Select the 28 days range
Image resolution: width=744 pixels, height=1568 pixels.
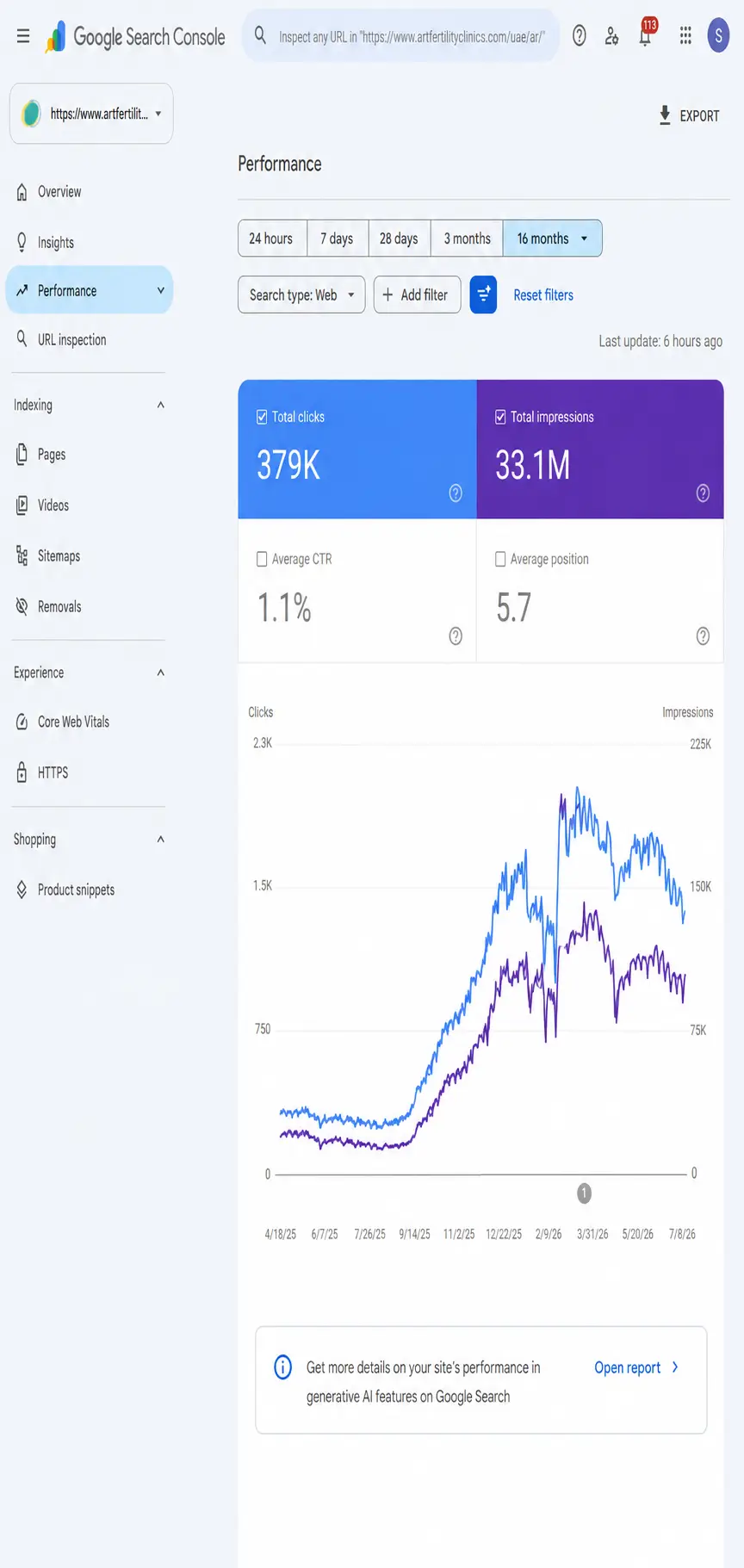pos(399,239)
